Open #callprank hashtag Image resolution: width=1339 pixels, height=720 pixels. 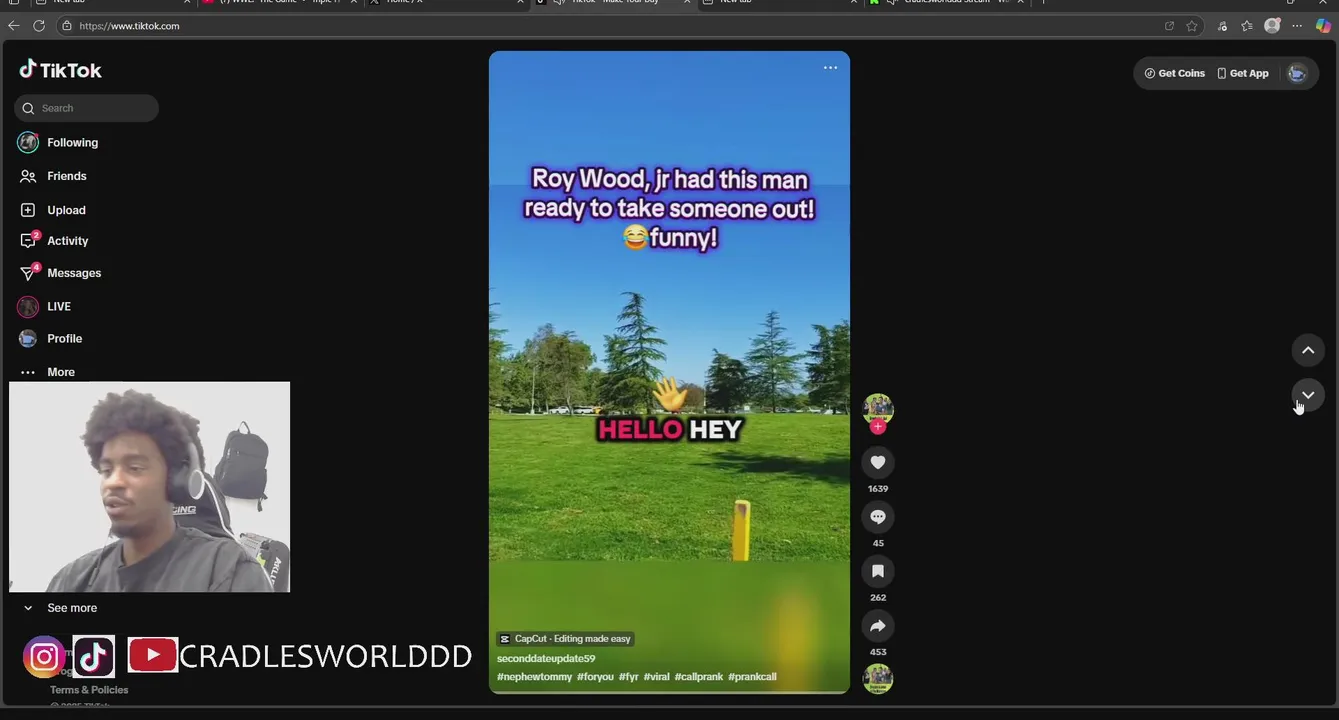click(x=699, y=677)
